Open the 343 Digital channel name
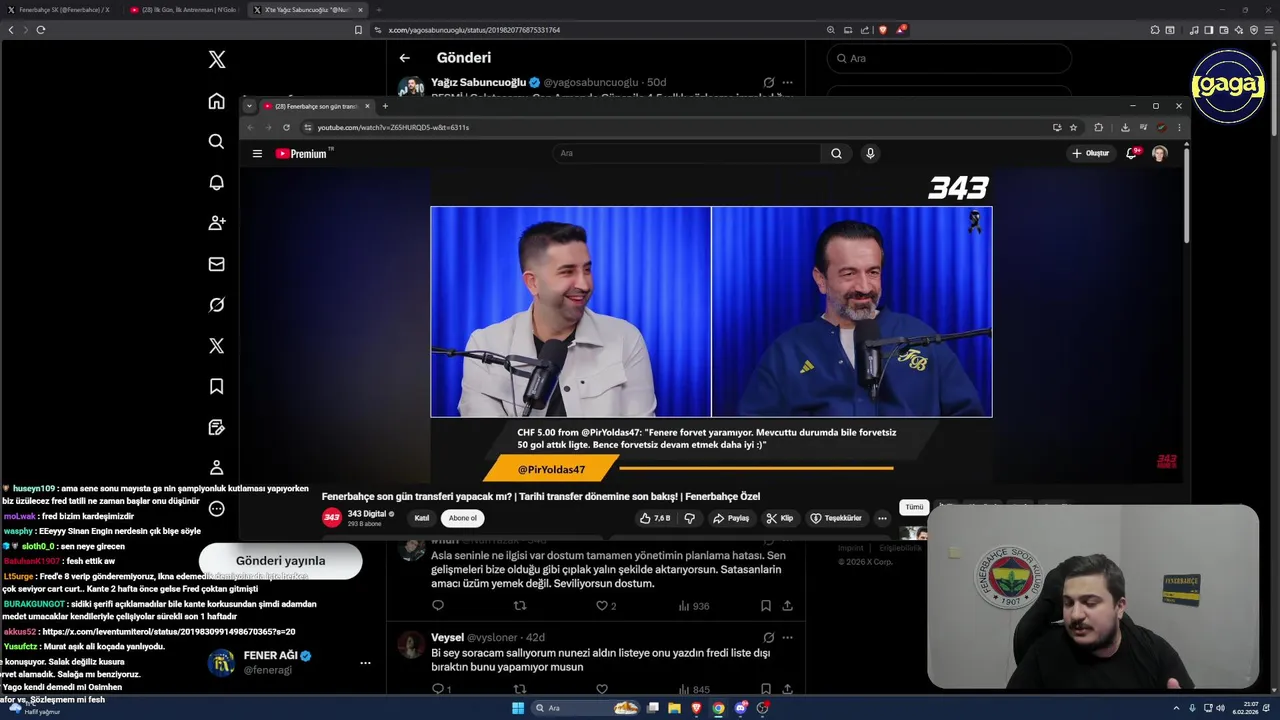This screenshot has height=720, width=1280. (x=367, y=514)
